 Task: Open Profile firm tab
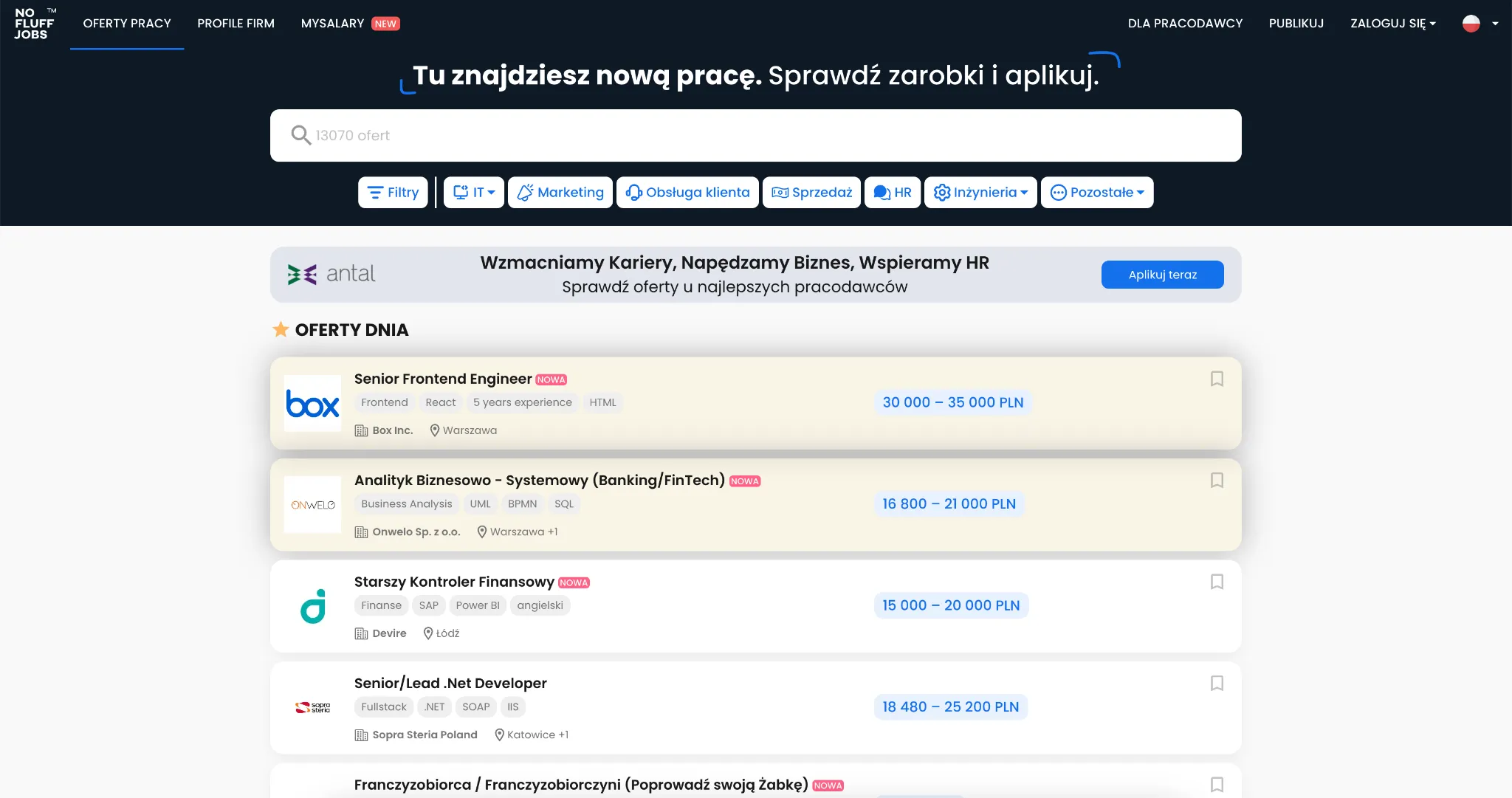236,24
